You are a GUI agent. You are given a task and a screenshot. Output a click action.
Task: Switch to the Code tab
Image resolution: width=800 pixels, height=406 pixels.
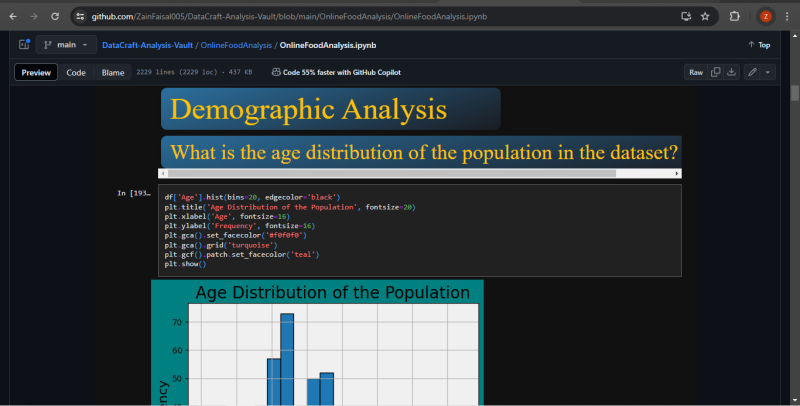click(76, 72)
